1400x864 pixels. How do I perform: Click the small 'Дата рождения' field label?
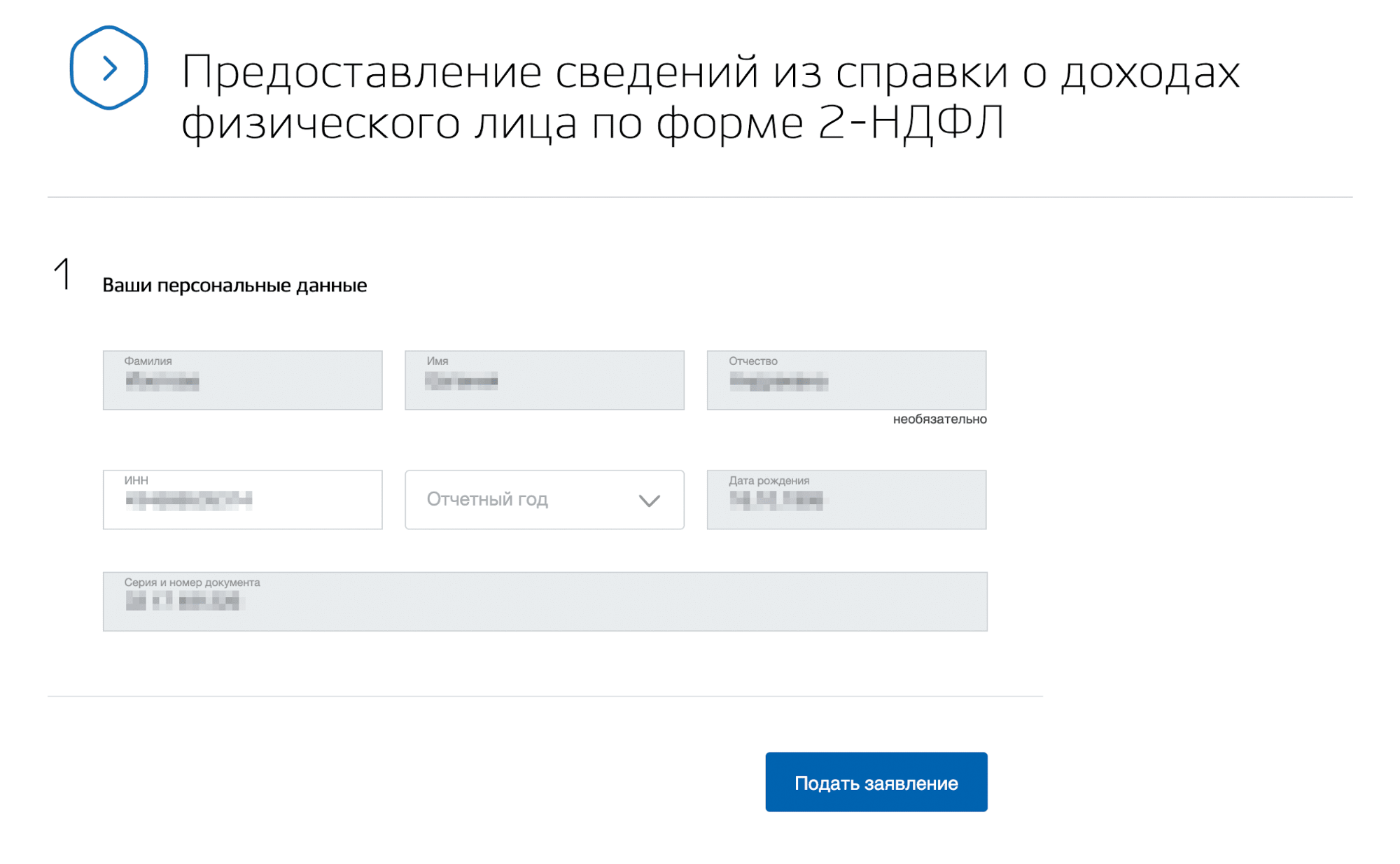(769, 481)
